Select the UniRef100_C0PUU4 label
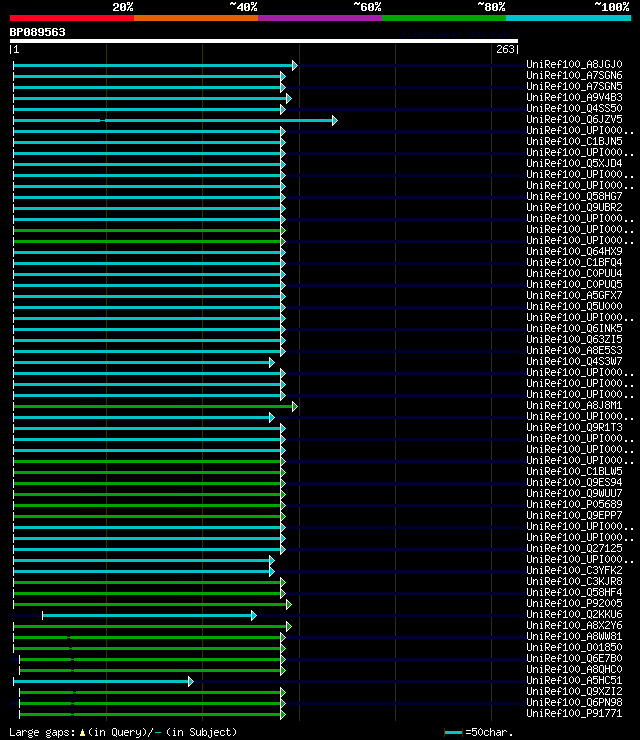 tap(574, 273)
